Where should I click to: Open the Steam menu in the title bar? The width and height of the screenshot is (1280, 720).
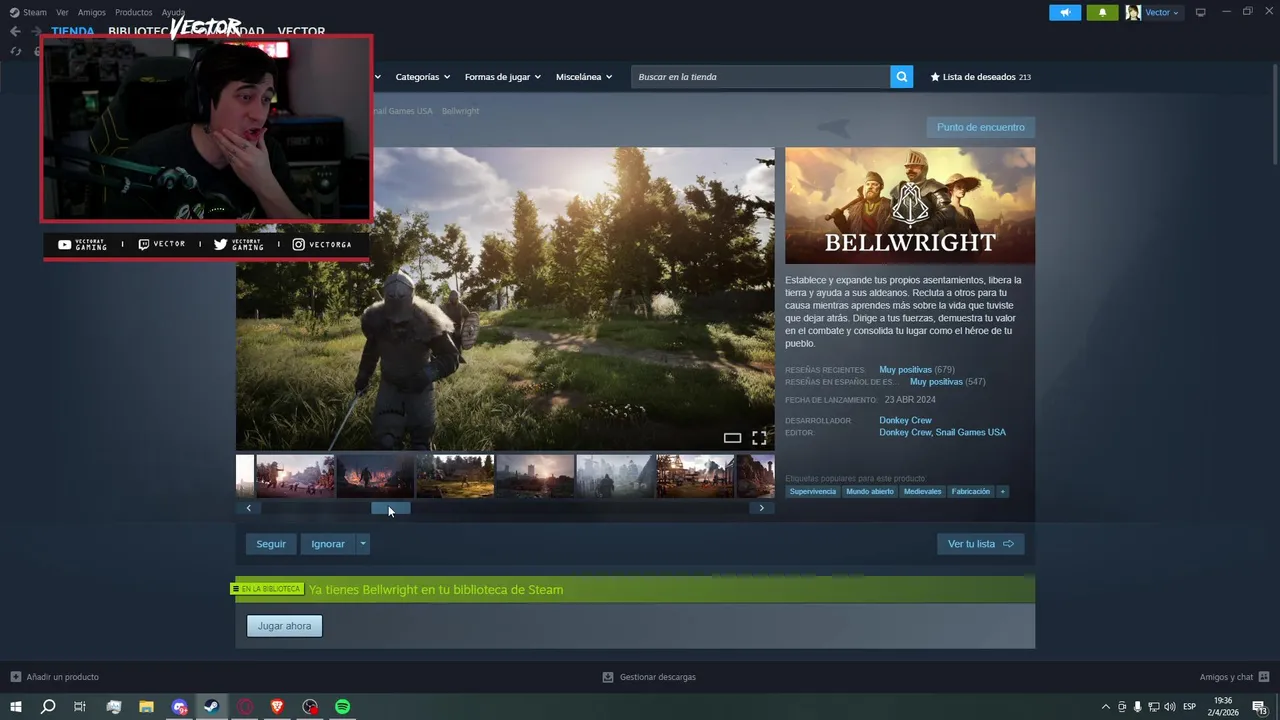click(29, 12)
